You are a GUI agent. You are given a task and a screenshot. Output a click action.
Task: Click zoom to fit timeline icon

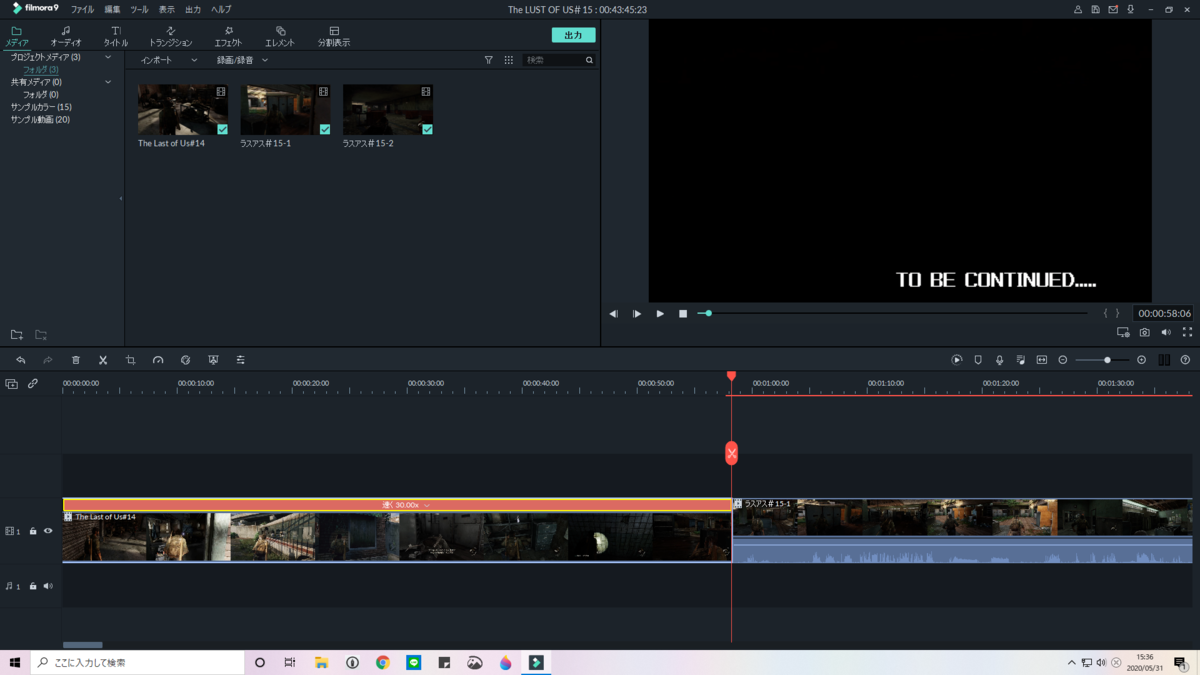click(x=1042, y=360)
